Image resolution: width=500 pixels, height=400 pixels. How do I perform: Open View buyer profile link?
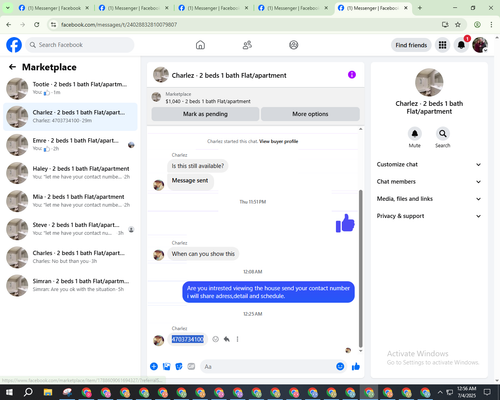pos(279,141)
